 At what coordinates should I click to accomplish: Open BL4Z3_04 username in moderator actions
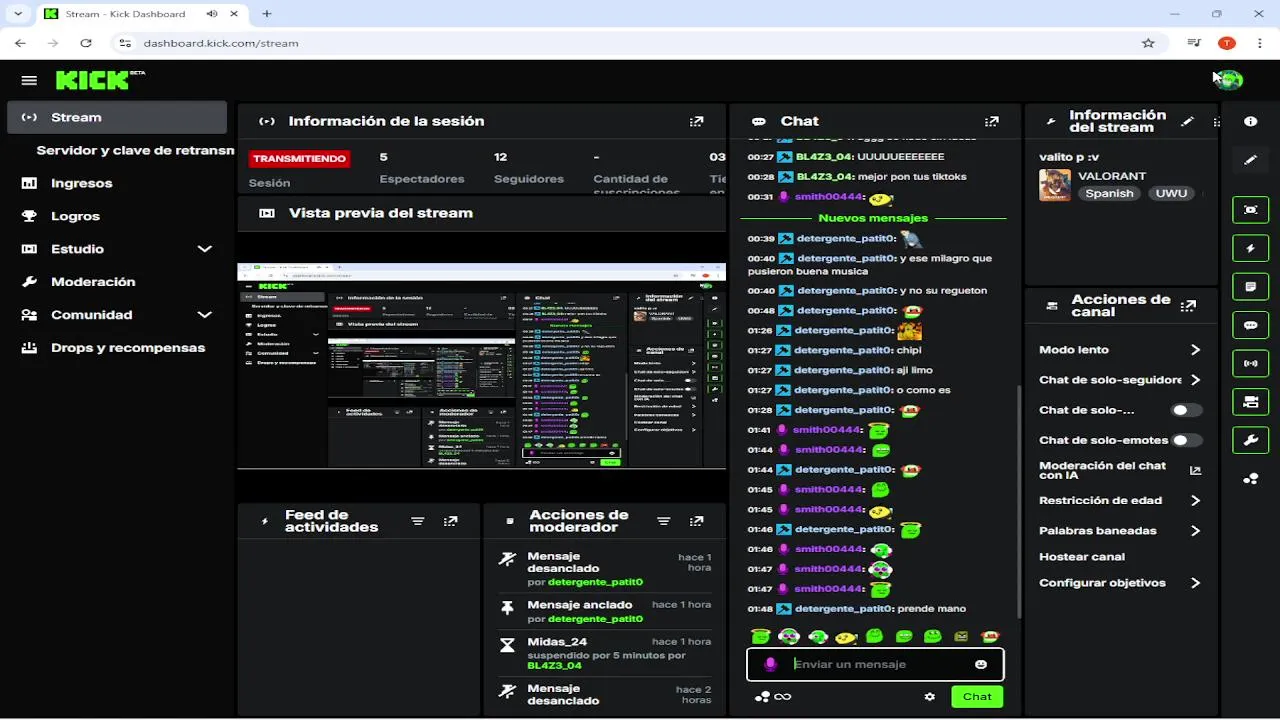554,666
